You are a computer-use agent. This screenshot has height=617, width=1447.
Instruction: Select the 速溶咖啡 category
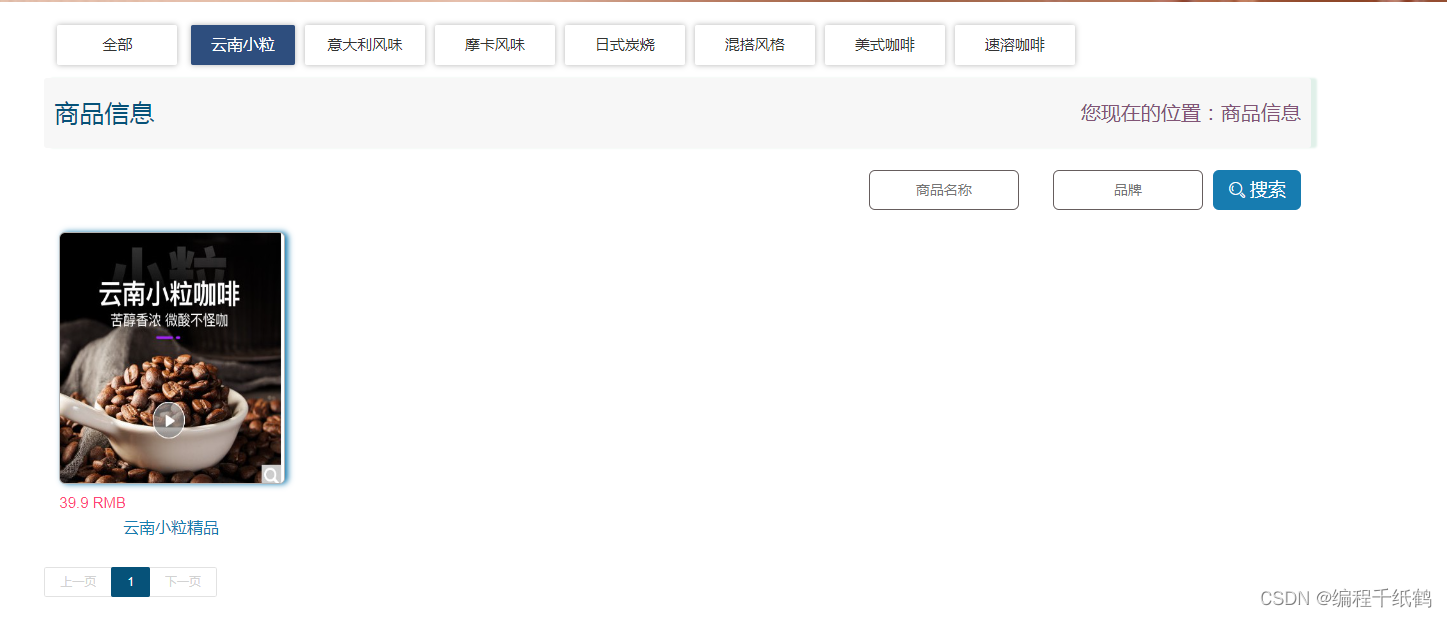tap(1015, 45)
